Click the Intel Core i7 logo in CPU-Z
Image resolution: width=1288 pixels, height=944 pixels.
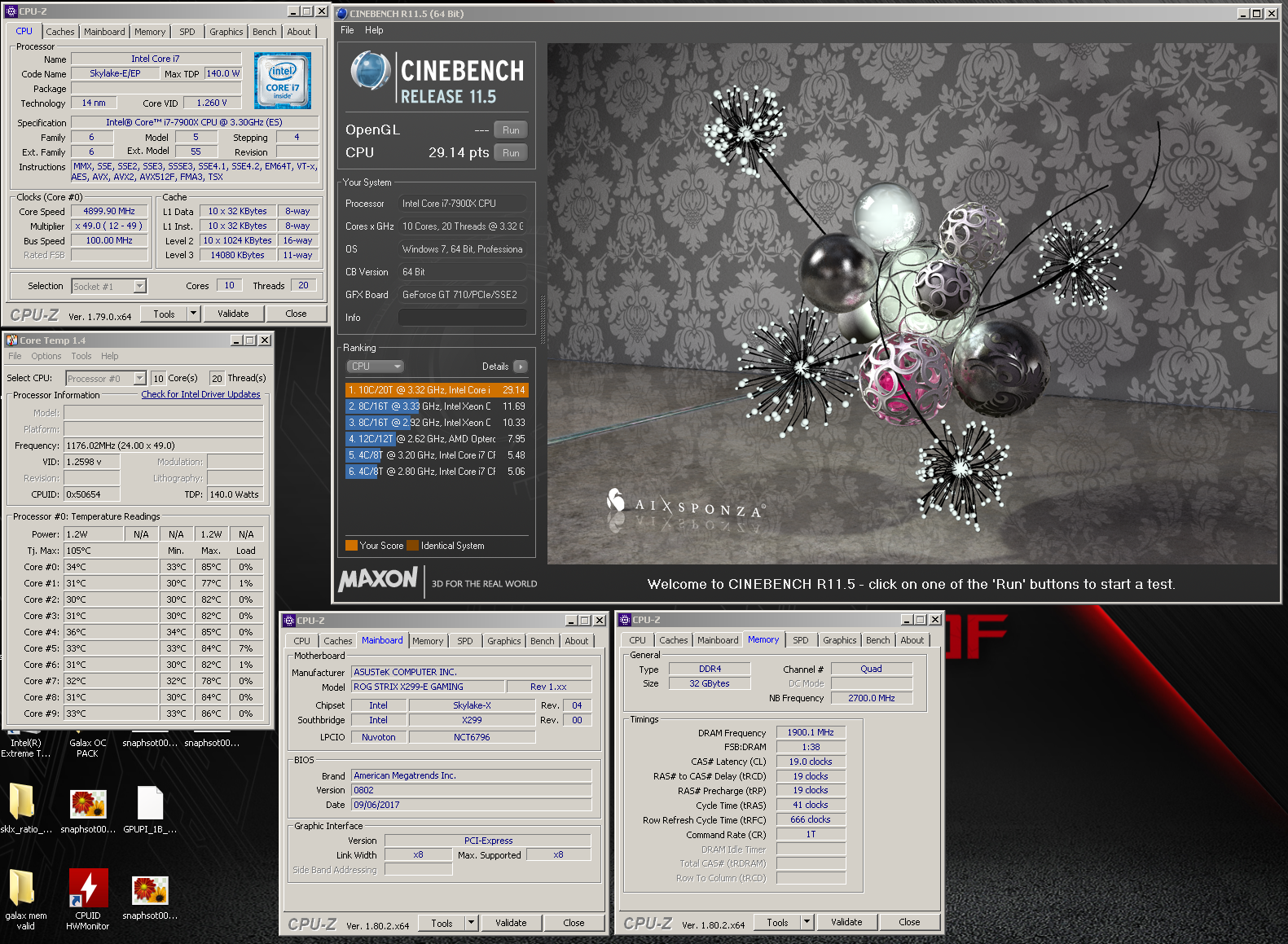(x=283, y=81)
